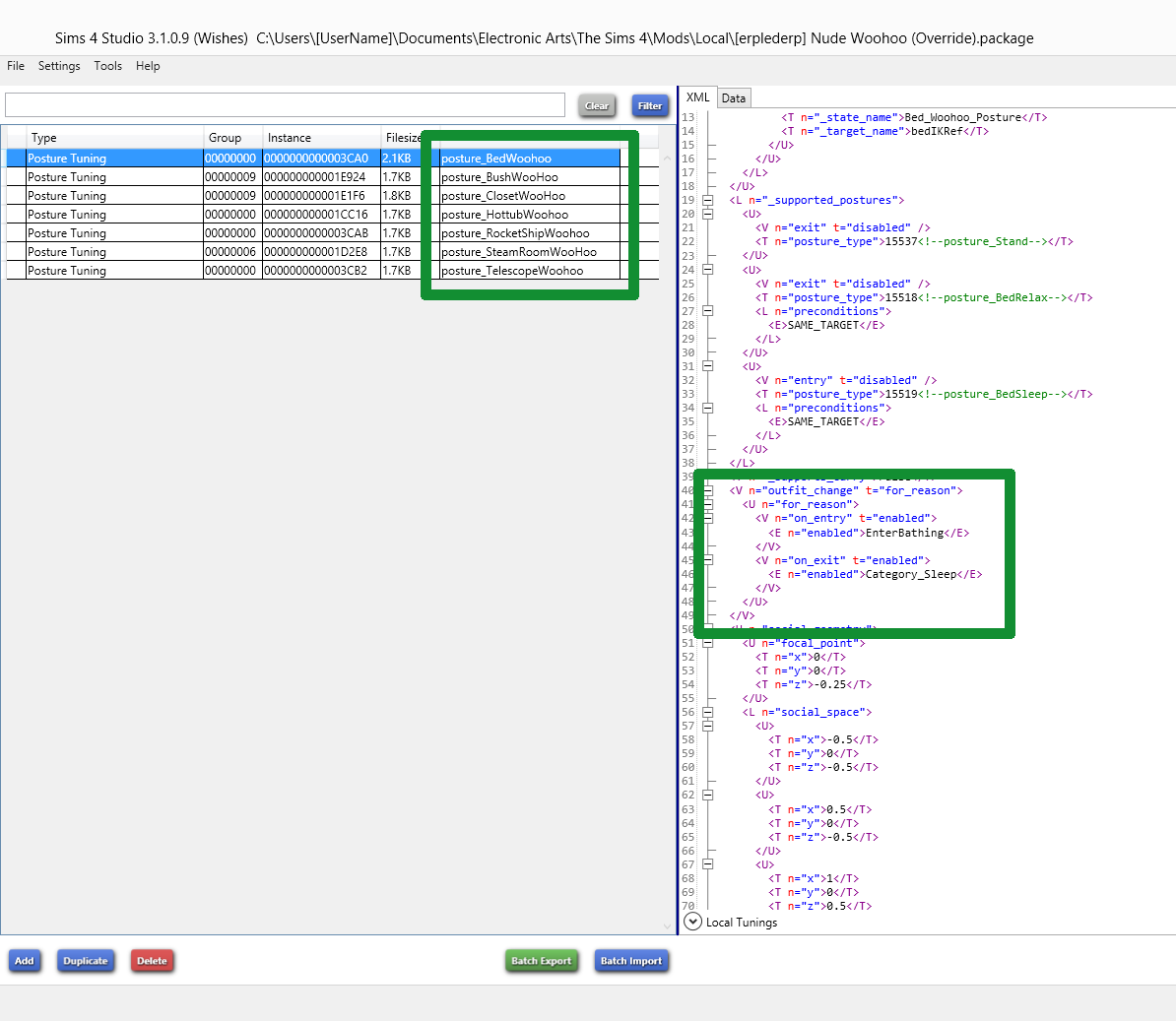Screen dimensions: 1176x1021
Task: Collapse XML node at line 20
Action: (707, 214)
